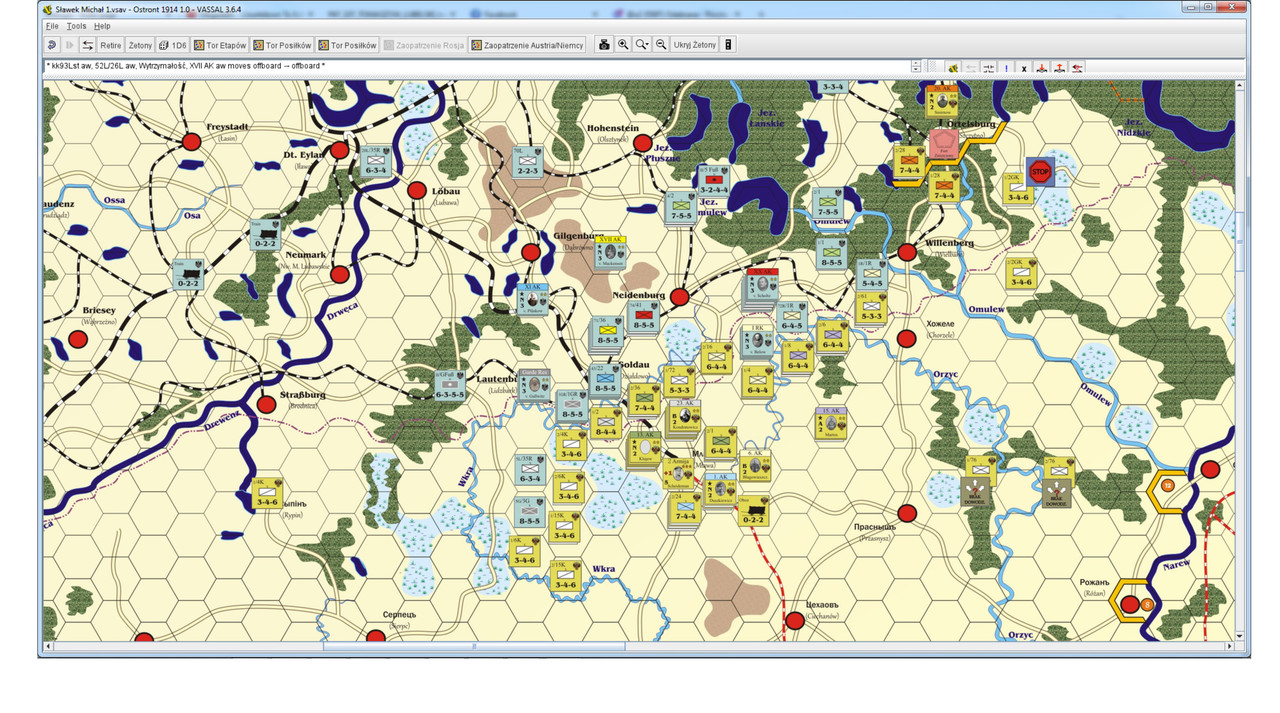1280x713 pixels.
Task: Click the zoom out magnifier icon
Action: pos(661,45)
